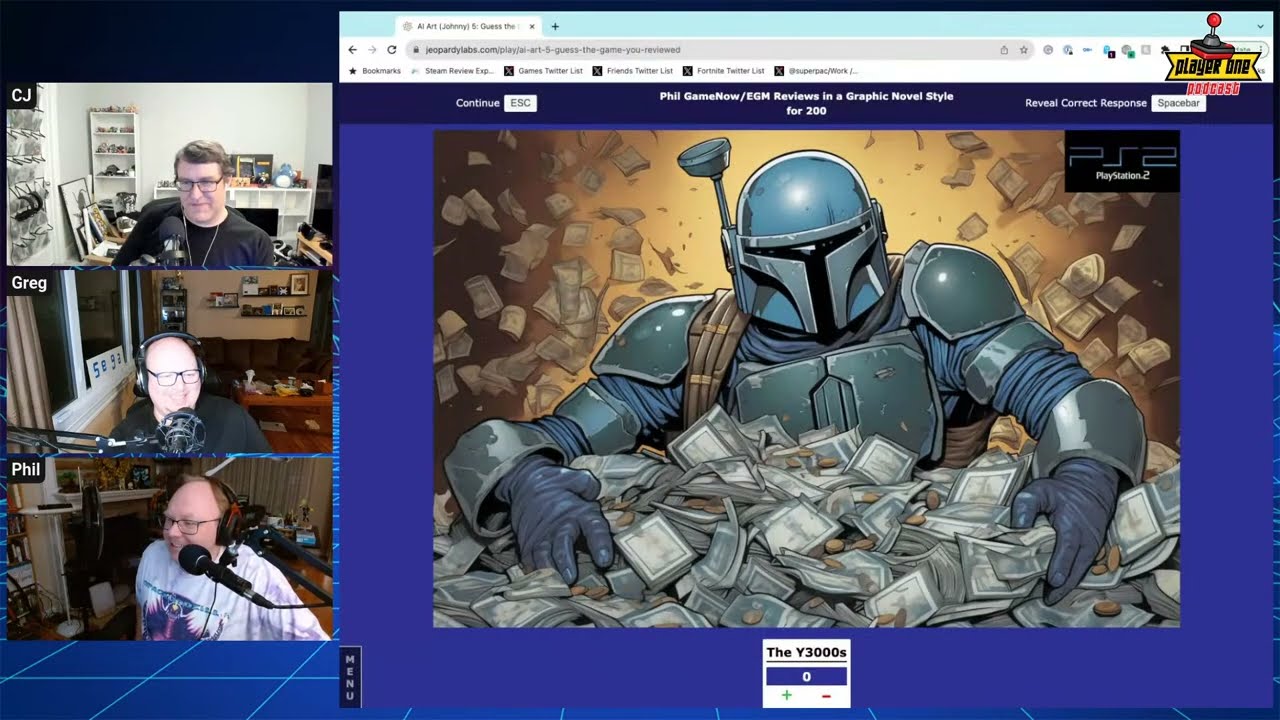Open a new browser tab

click(556, 27)
